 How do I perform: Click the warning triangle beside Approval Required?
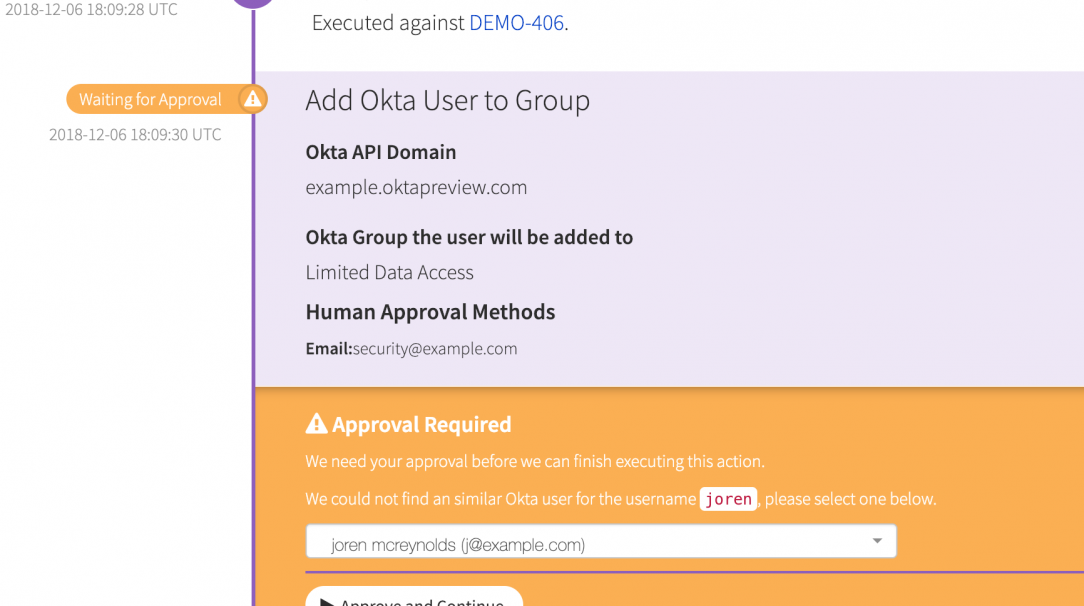pos(316,425)
